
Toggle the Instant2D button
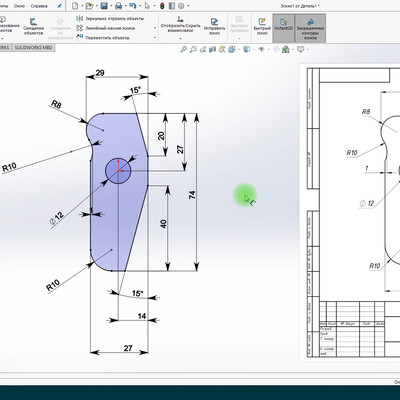(x=283, y=28)
